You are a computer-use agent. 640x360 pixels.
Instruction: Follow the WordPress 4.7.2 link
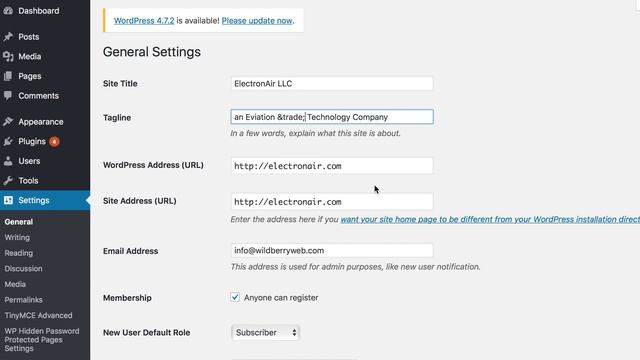[144, 20]
